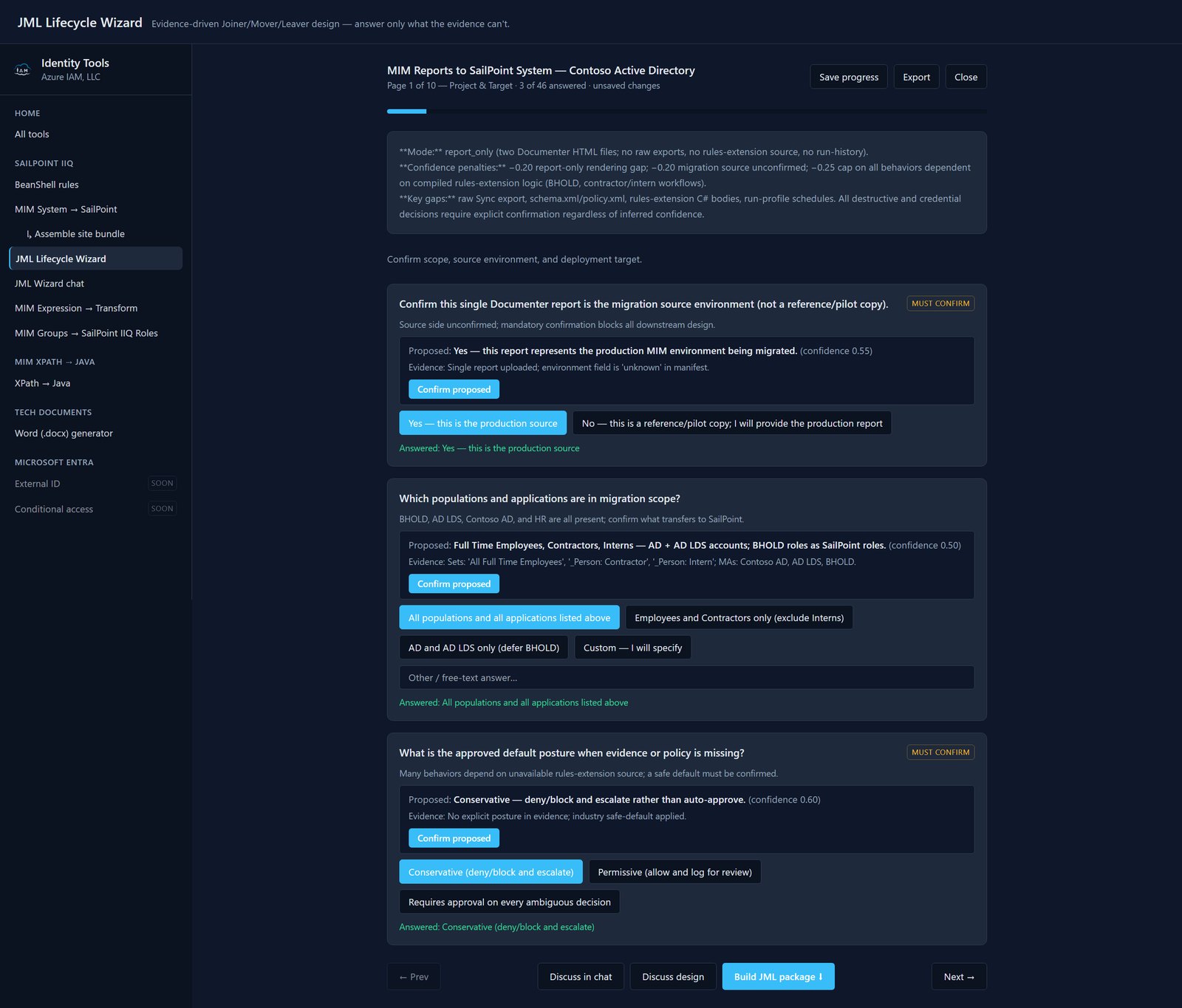Click 'Answered: Conservative (deny/block and escalate)' text
Screen dimensions: 1182x1008
pos(496,927)
